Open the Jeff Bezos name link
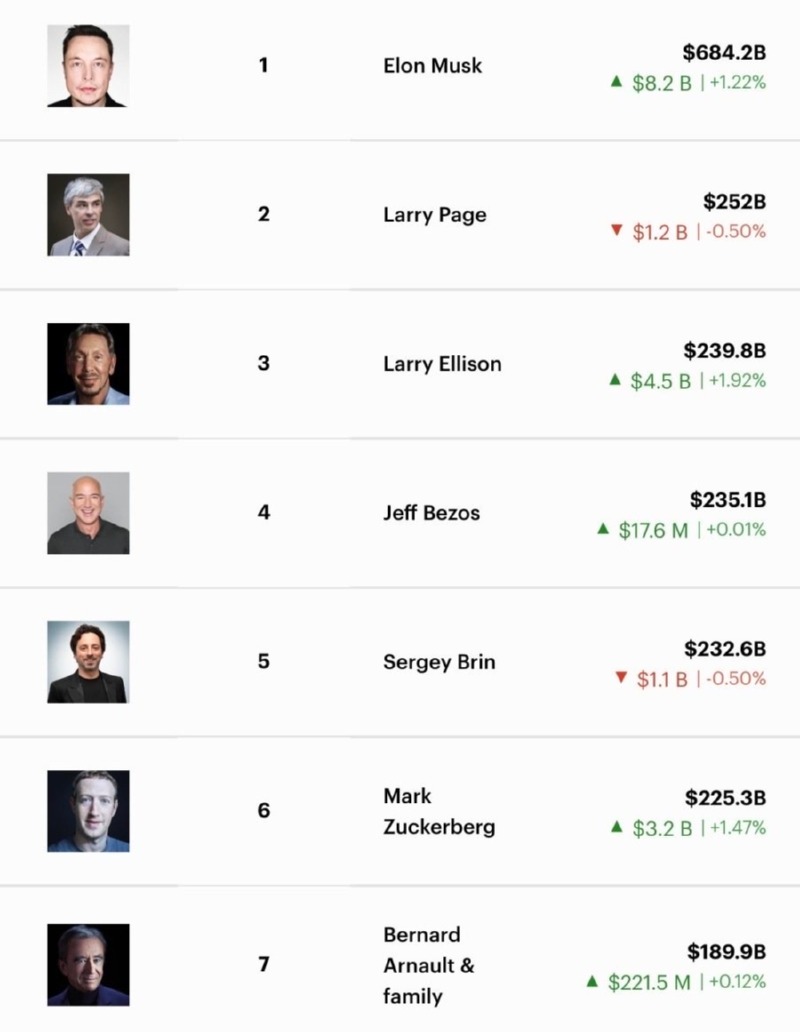 coord(431,513)
